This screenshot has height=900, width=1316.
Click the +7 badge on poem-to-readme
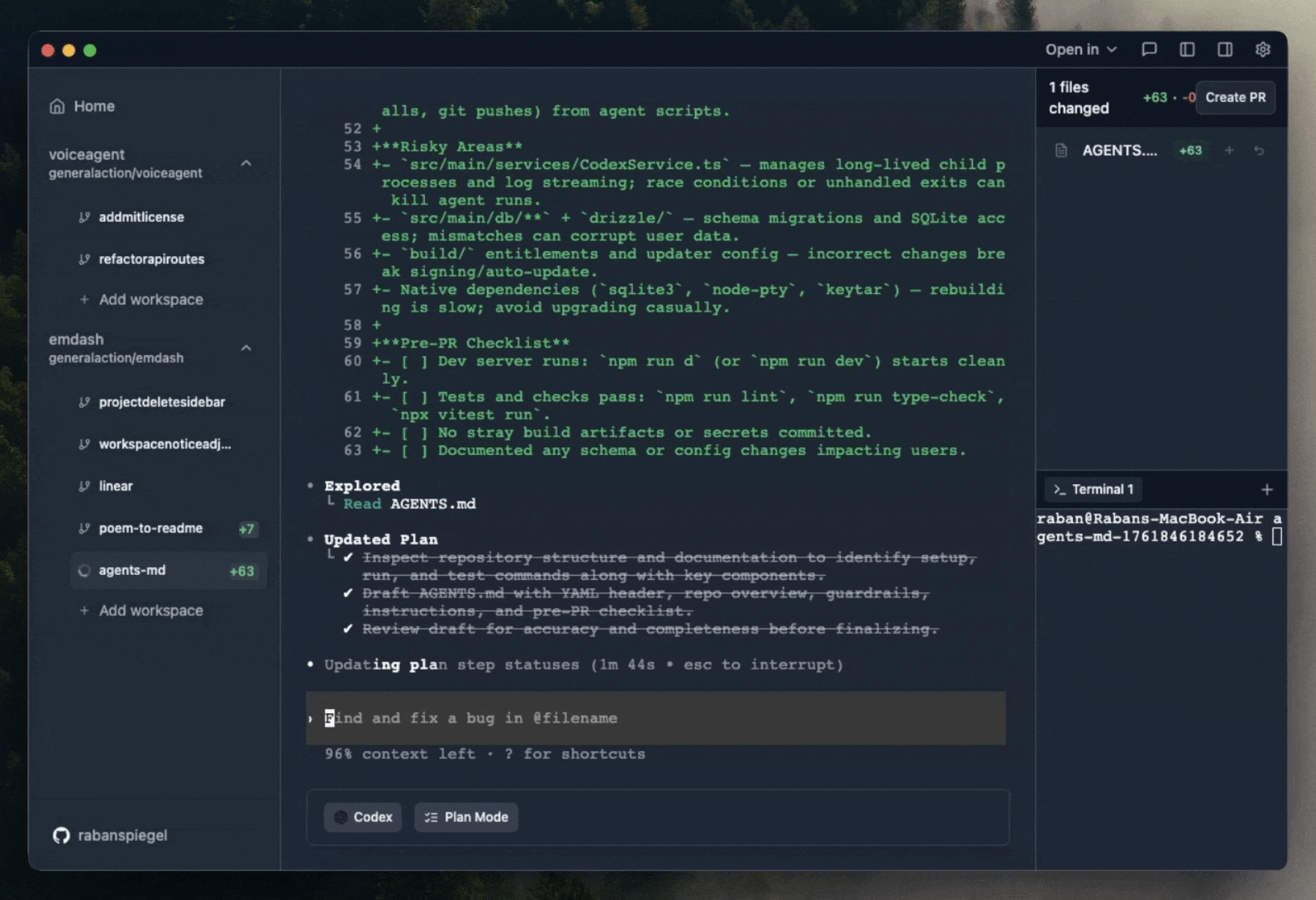(x=247, y=529)
